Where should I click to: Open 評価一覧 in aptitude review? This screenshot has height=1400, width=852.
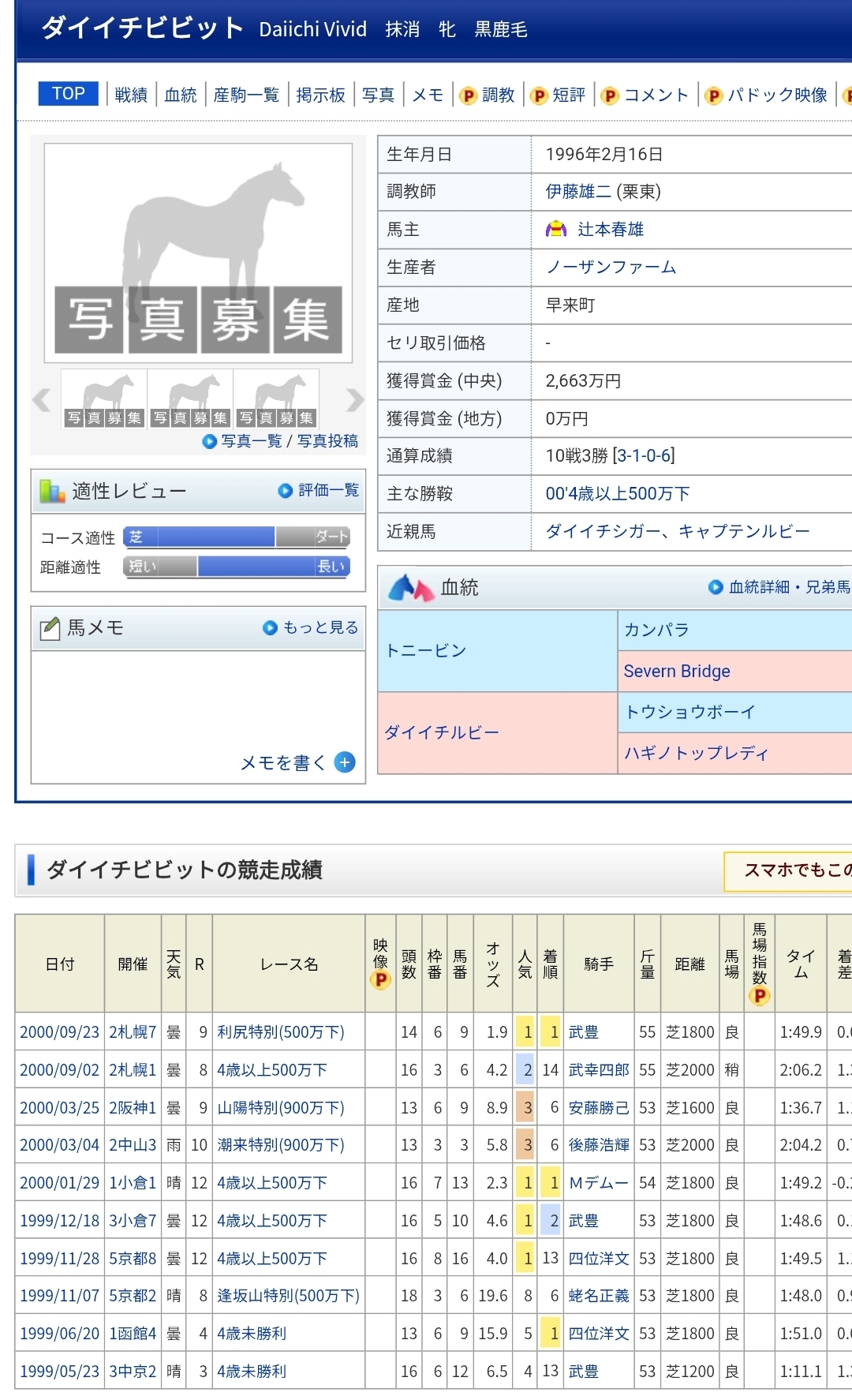click(319, 490)
